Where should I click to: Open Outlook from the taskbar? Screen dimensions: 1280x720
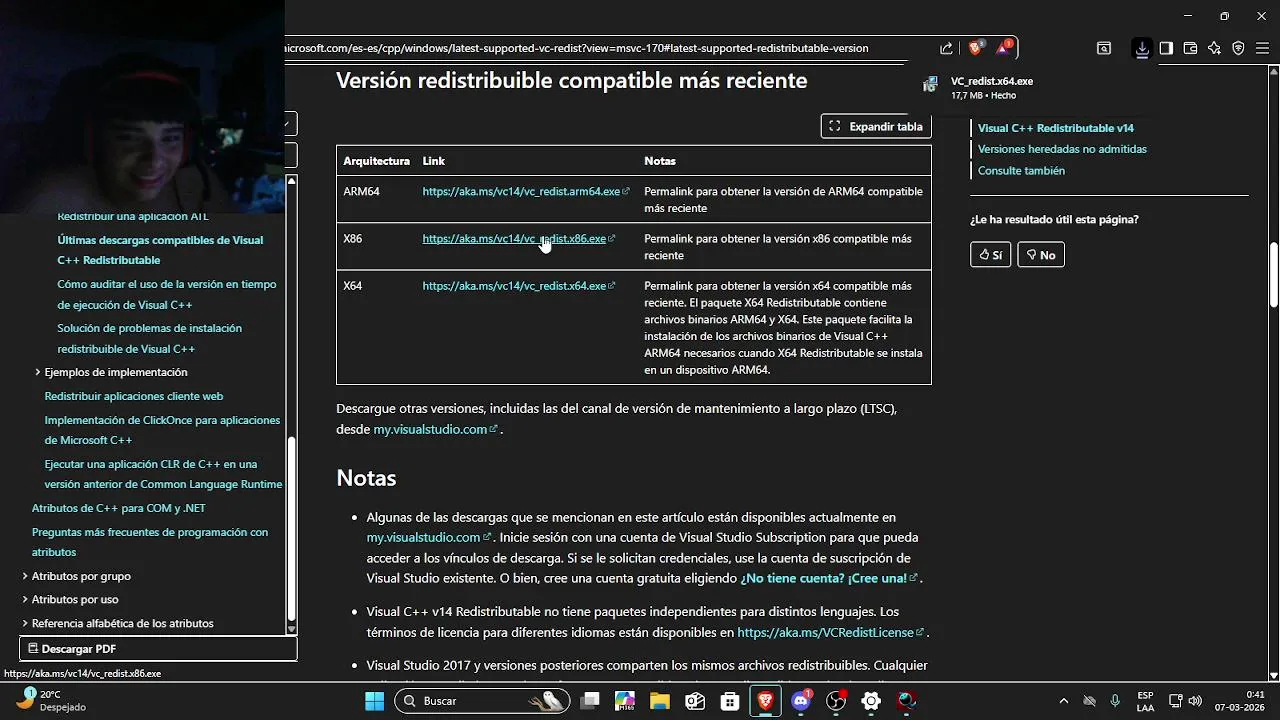point(695,701)
